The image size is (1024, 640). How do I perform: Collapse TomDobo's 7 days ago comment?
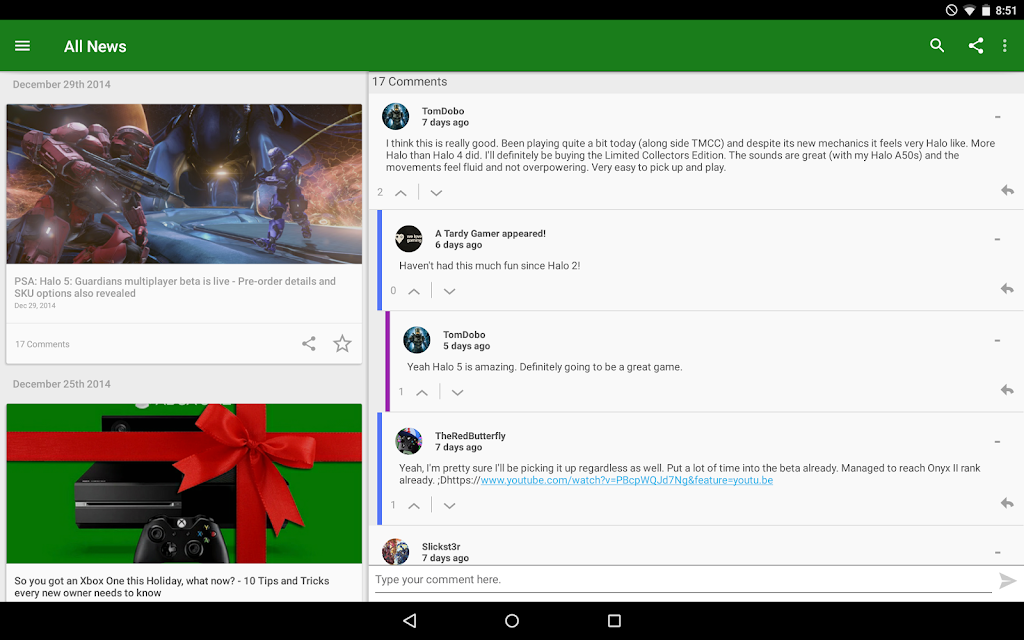pos(997,117)
